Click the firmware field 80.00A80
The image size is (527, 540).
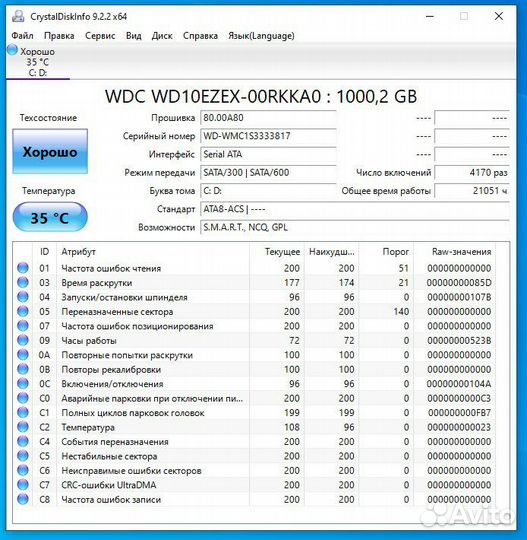click(268, 118)
